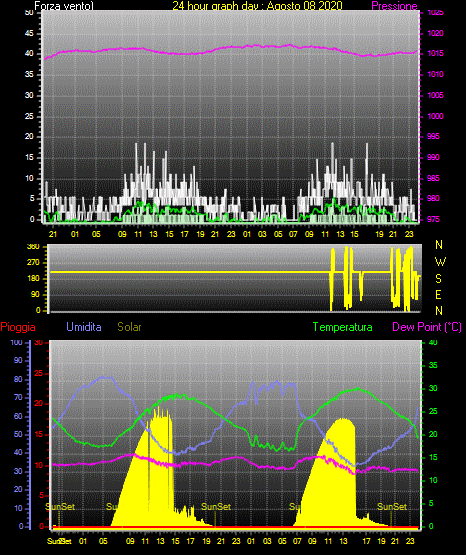Click the 80 value on humidity axis
Image resolution: width=466 pixels, height=555 pixels.
pyautogui.click(x=18, y=379)
